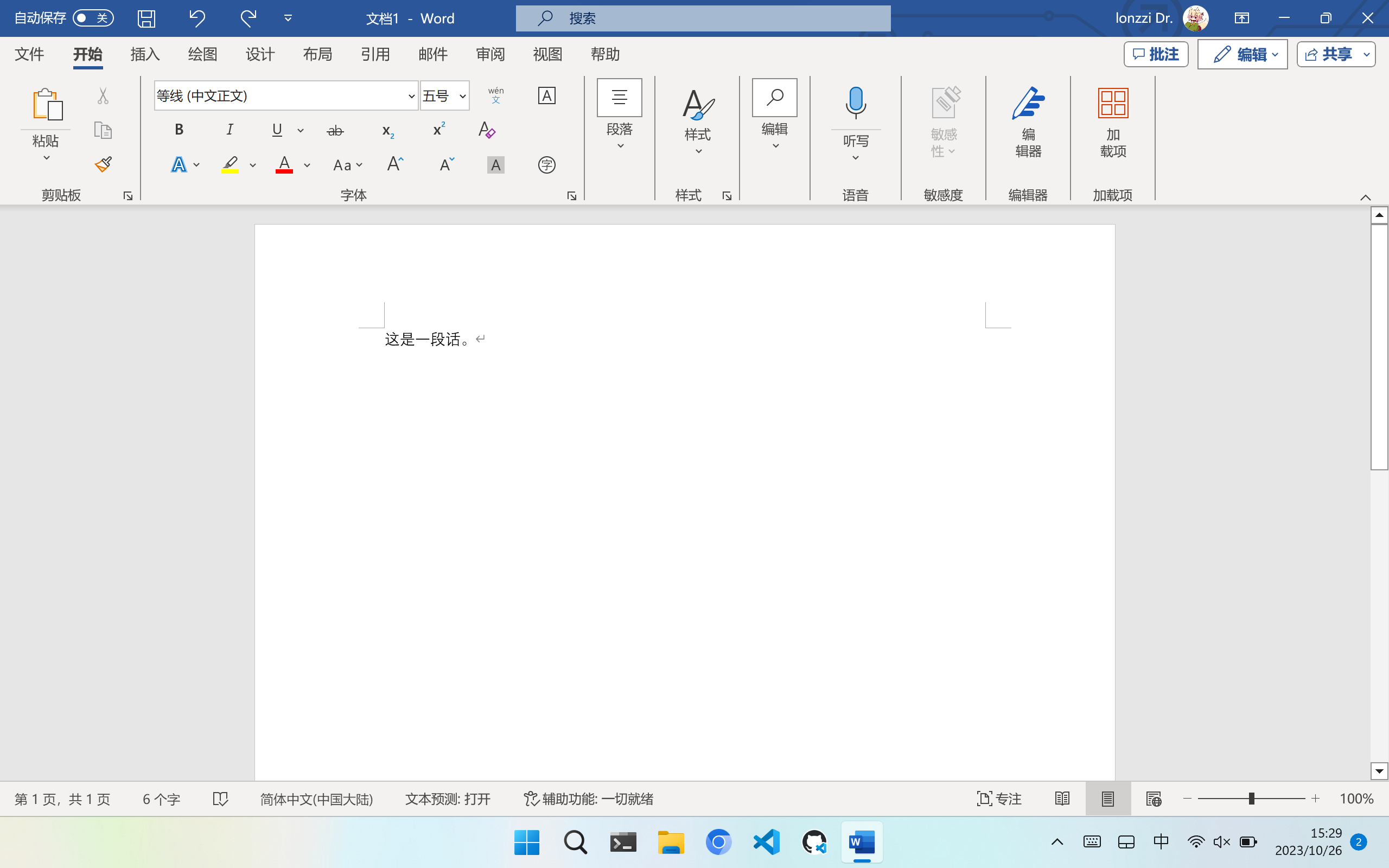Open the Customize Quick Access Toolbar menu

click(288, 18)
